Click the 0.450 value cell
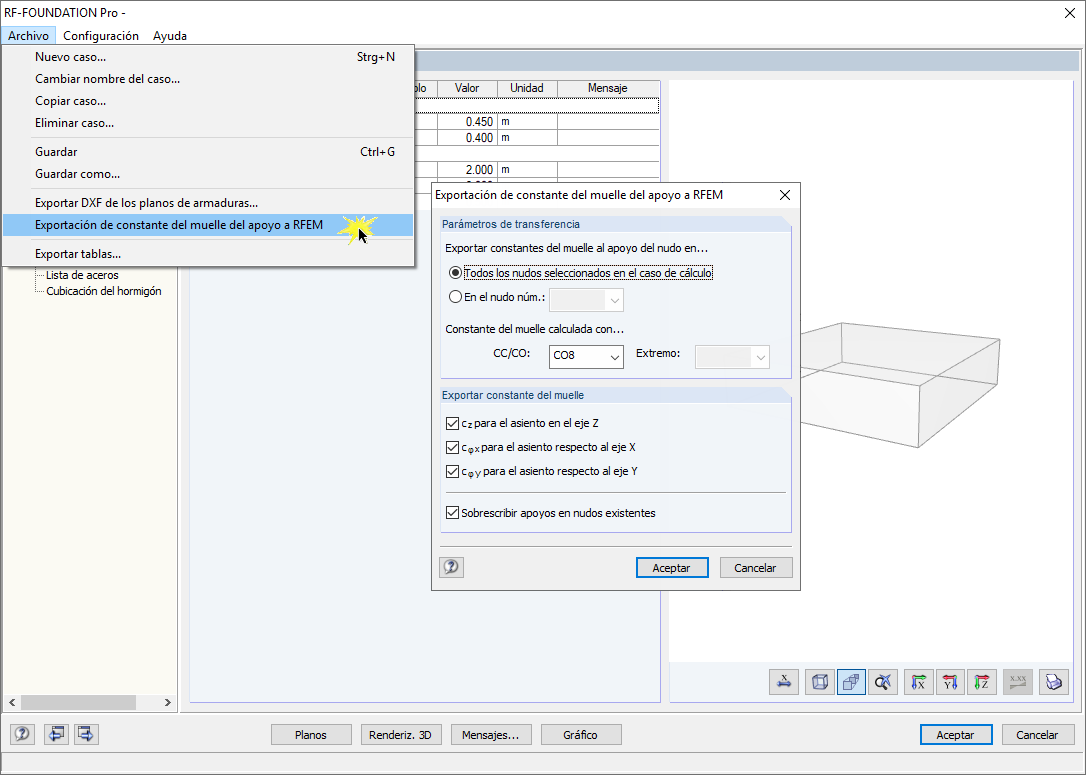Viewport: 1086px width, 775px height. pyautogui.click(x=468, y=121)
